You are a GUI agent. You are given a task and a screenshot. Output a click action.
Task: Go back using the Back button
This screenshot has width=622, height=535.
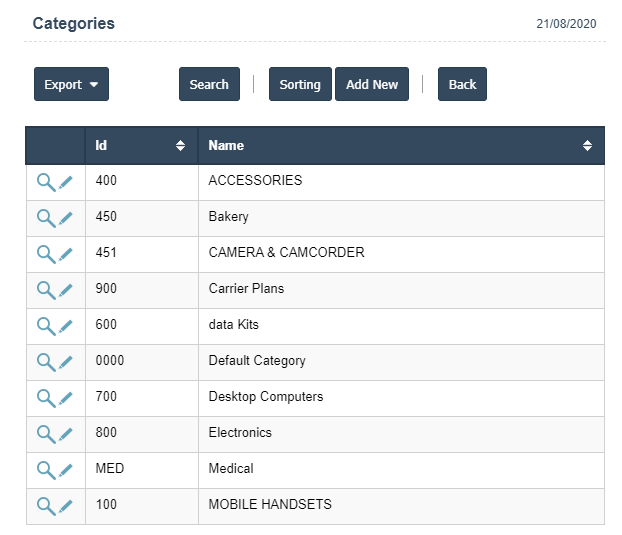[x=462, y=85]
